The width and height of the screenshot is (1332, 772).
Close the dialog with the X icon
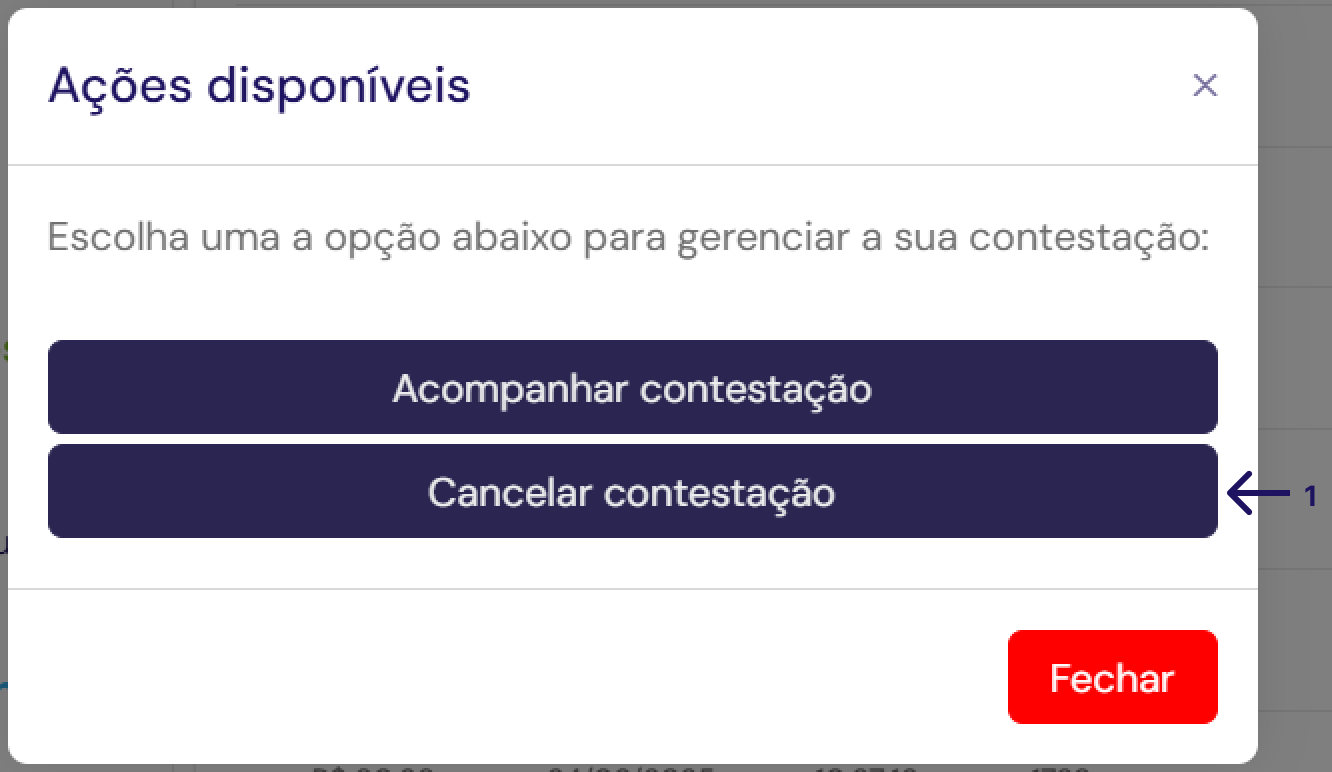(x=1205, y=86)
